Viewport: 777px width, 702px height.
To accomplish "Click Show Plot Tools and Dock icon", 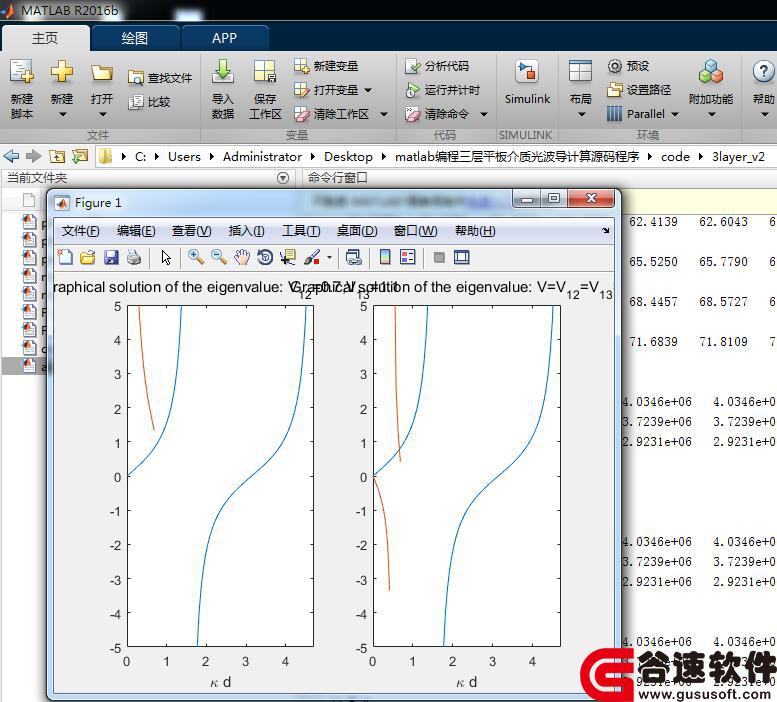I will pos(461,257).
